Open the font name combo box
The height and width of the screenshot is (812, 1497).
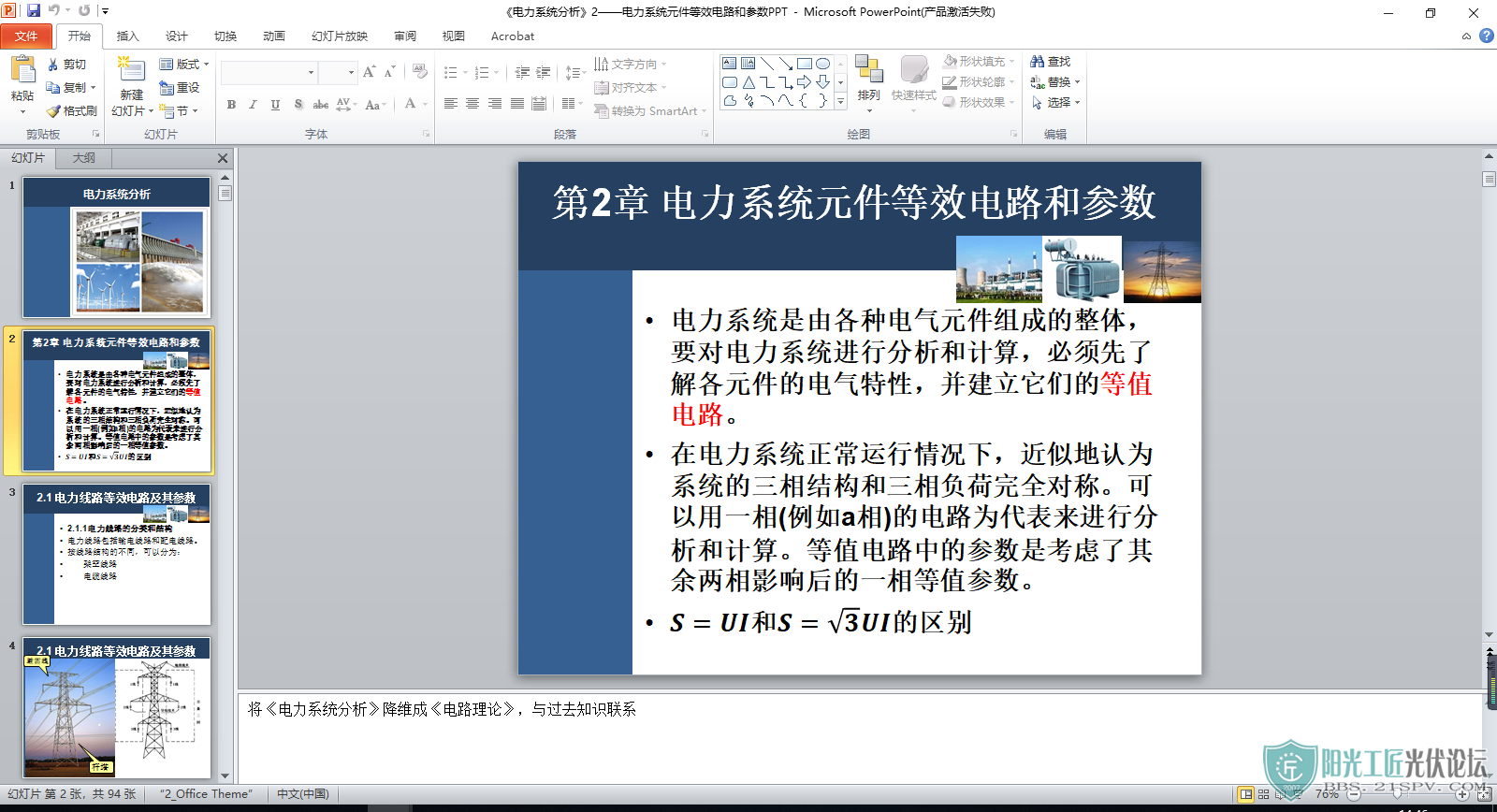tap(269, 72)
